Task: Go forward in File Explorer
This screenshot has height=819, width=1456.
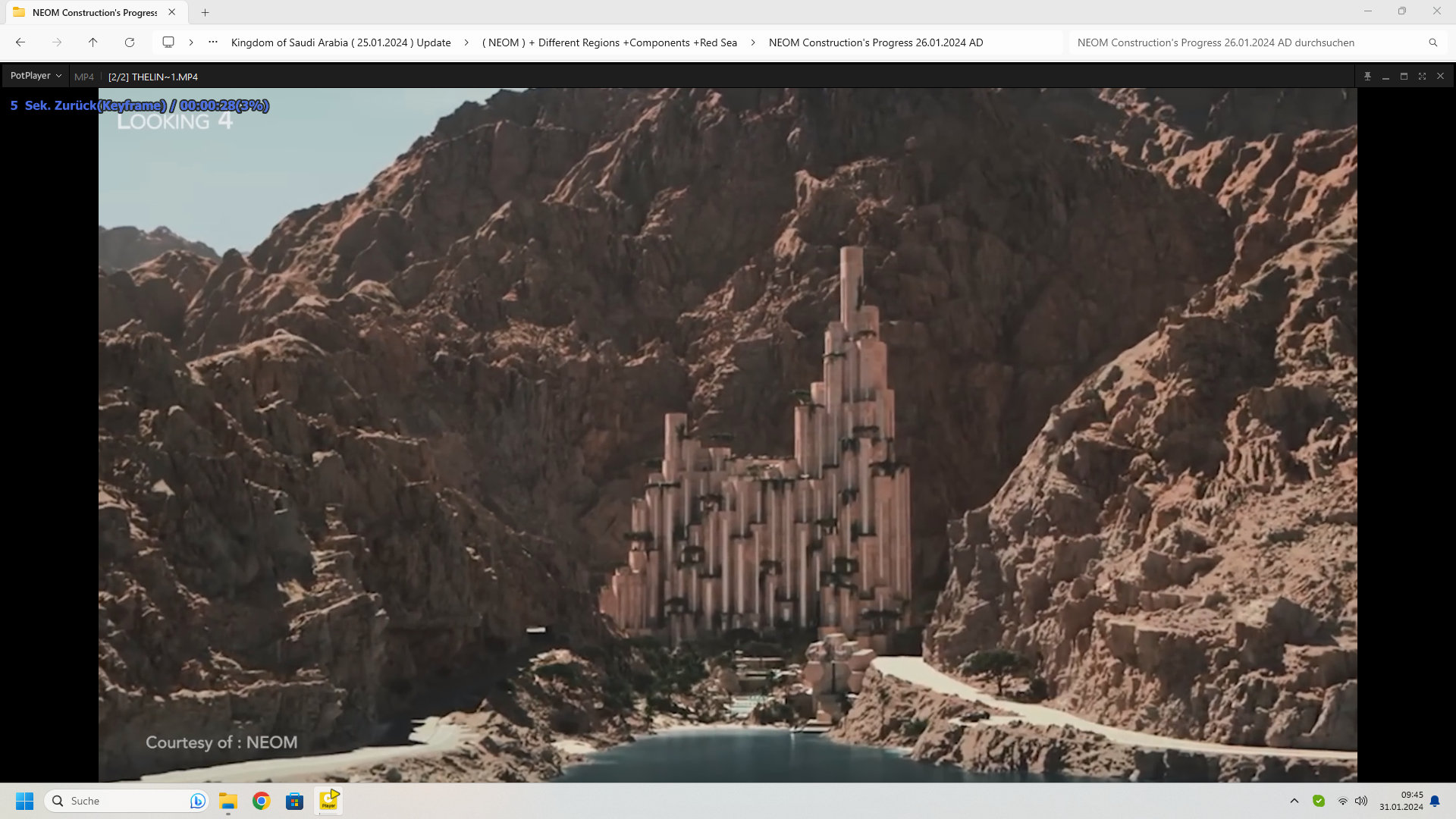Action: (57, 42)
